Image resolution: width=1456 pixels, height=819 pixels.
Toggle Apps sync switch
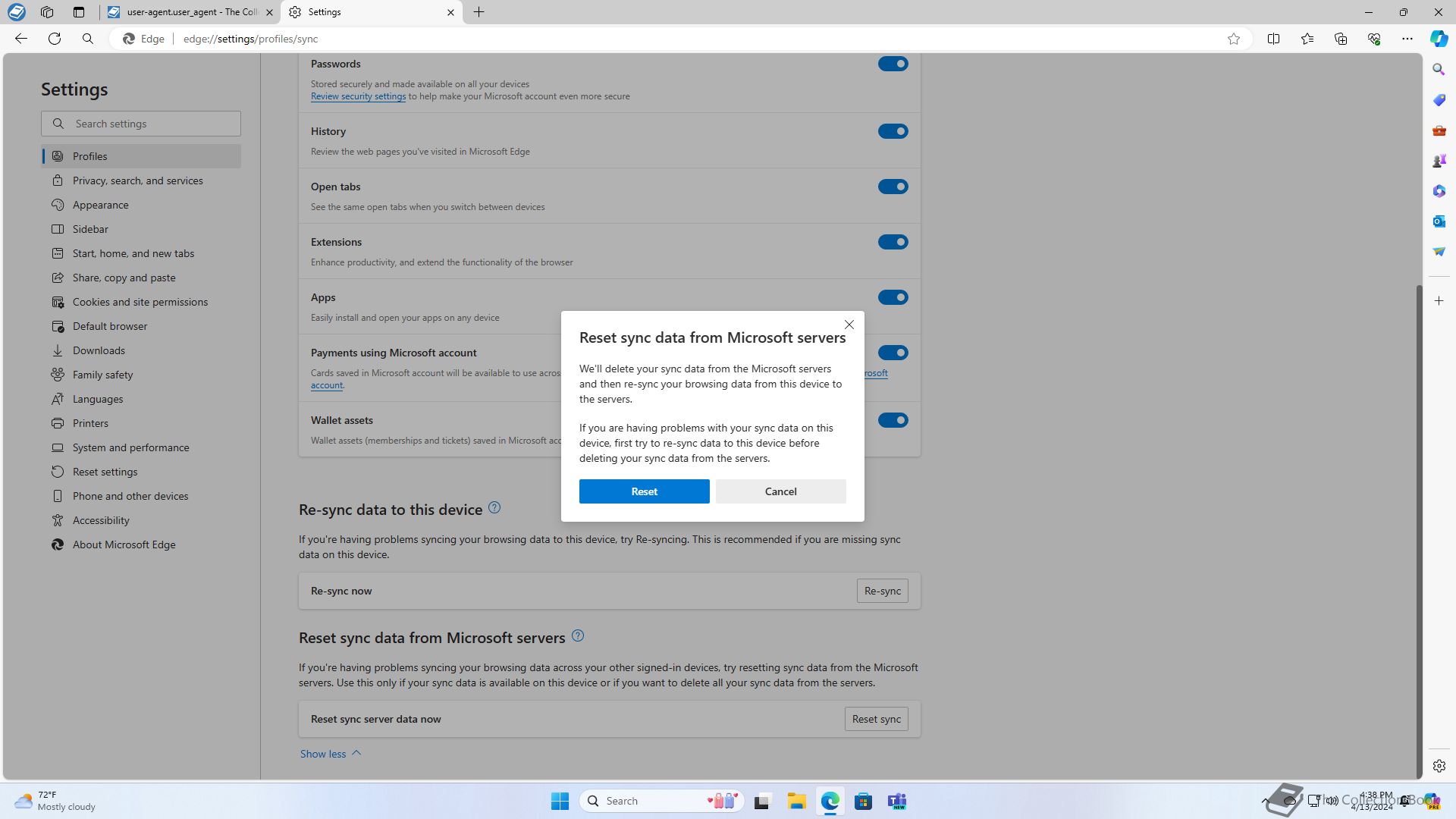pos(893,297)
